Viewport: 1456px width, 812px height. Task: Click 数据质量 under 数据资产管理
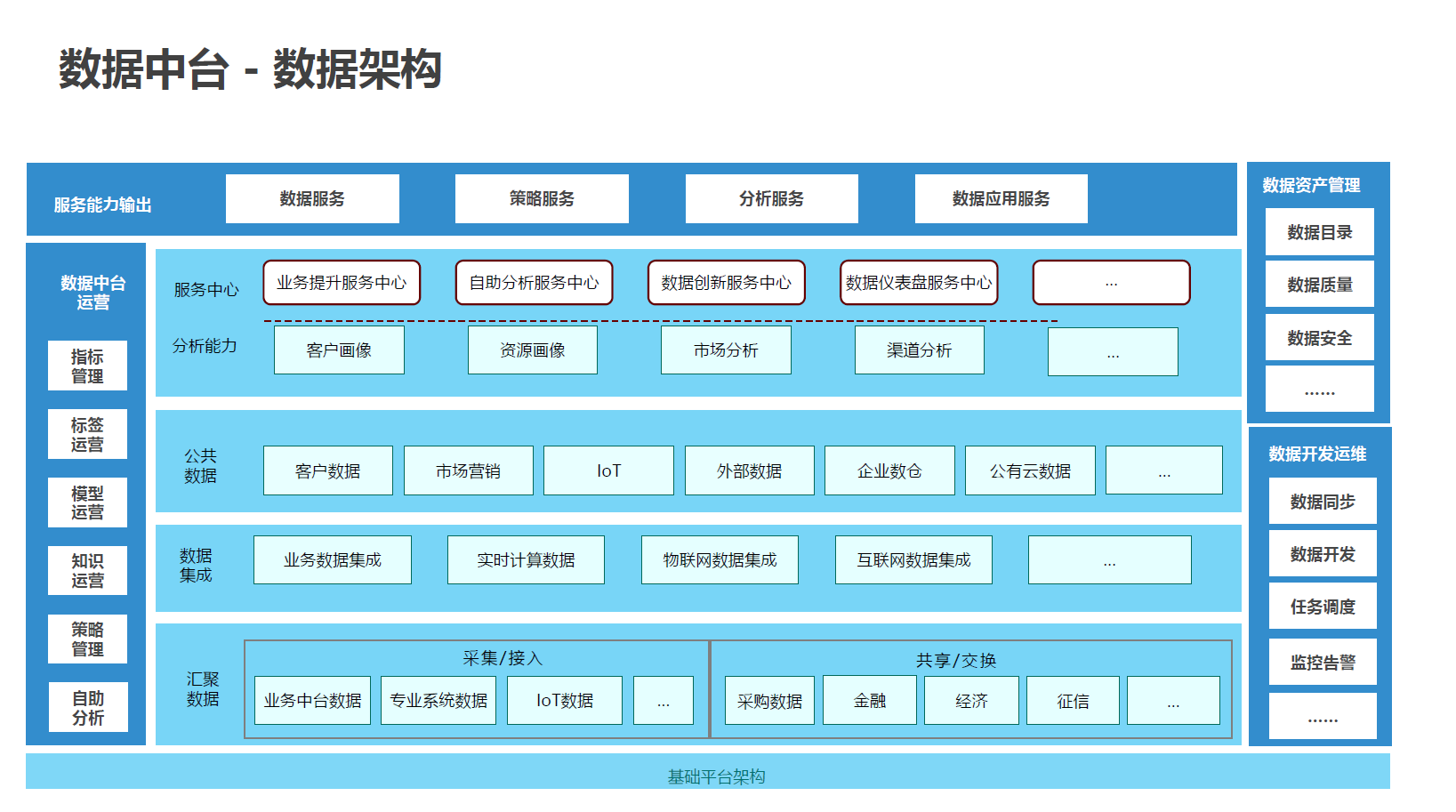[1319, 285]
